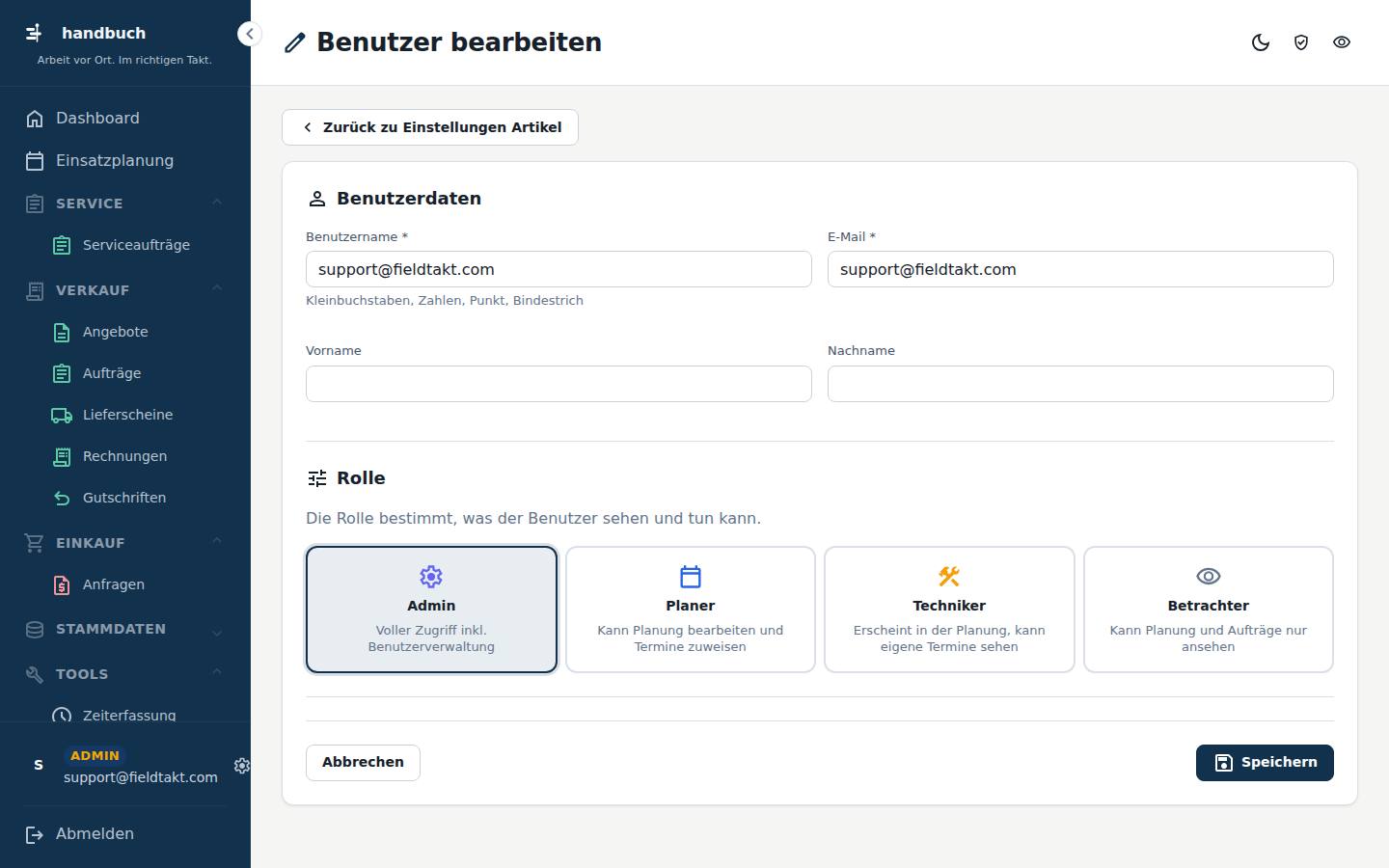Click Abbrechen to cancel editing
This screenshot has height=868, width=1389.
tap(363, 763)
